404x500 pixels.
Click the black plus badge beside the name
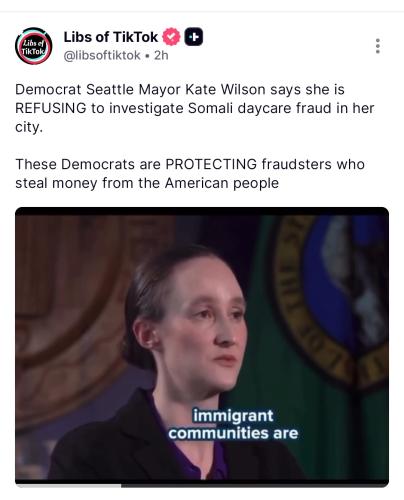pyautogui.click(x=194, y=37)
